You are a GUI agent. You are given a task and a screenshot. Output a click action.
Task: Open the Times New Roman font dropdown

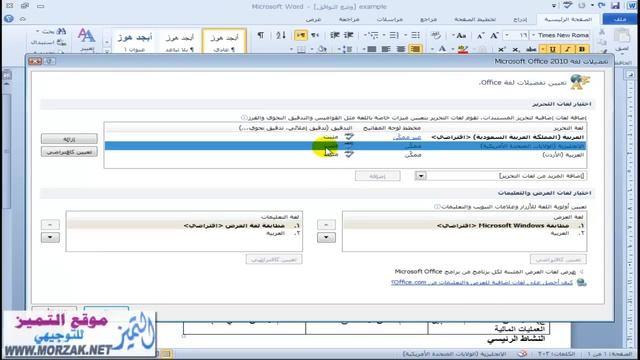click(x=533, y=36)
